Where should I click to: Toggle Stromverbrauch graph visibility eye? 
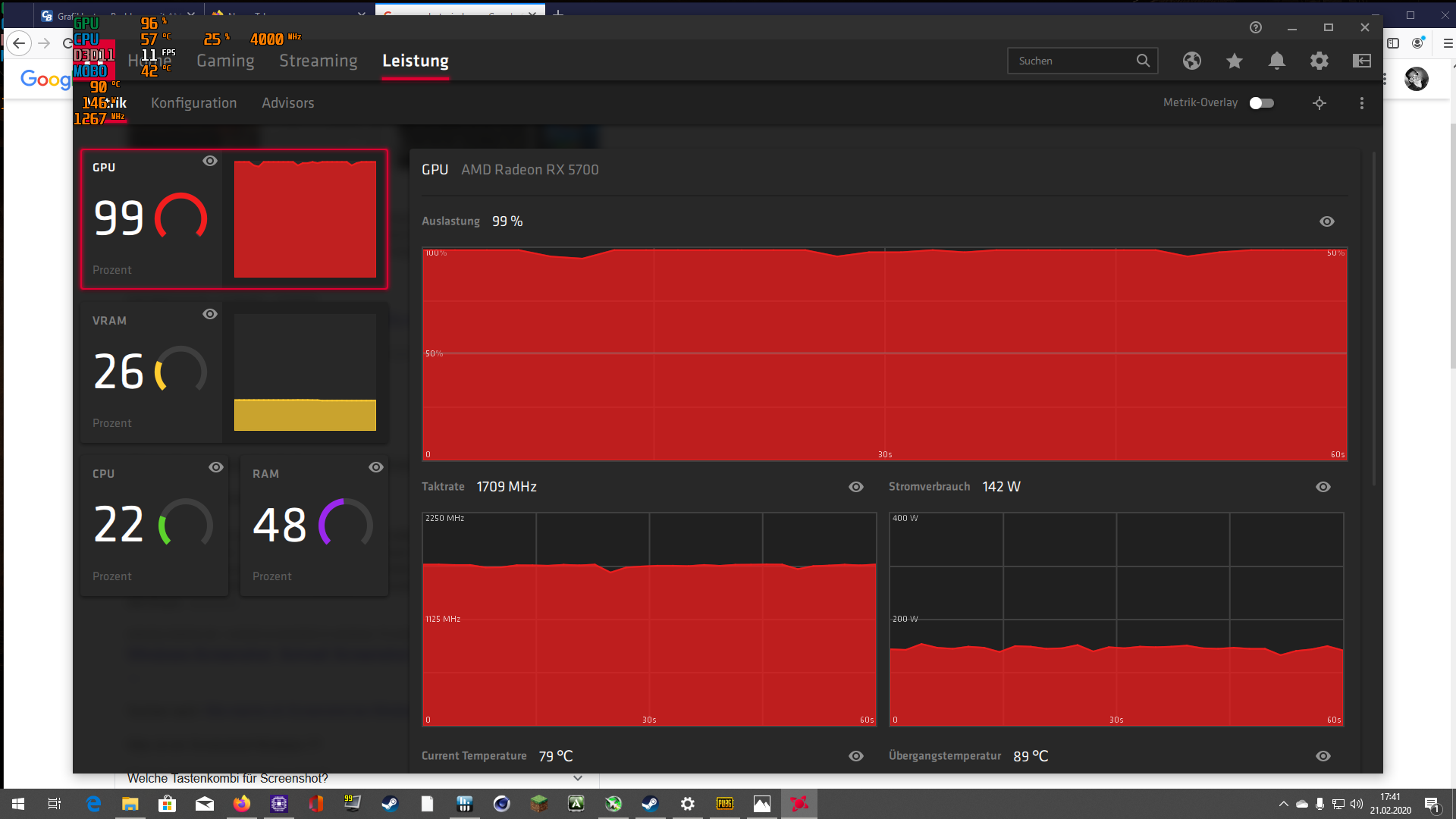(1323, 487)
